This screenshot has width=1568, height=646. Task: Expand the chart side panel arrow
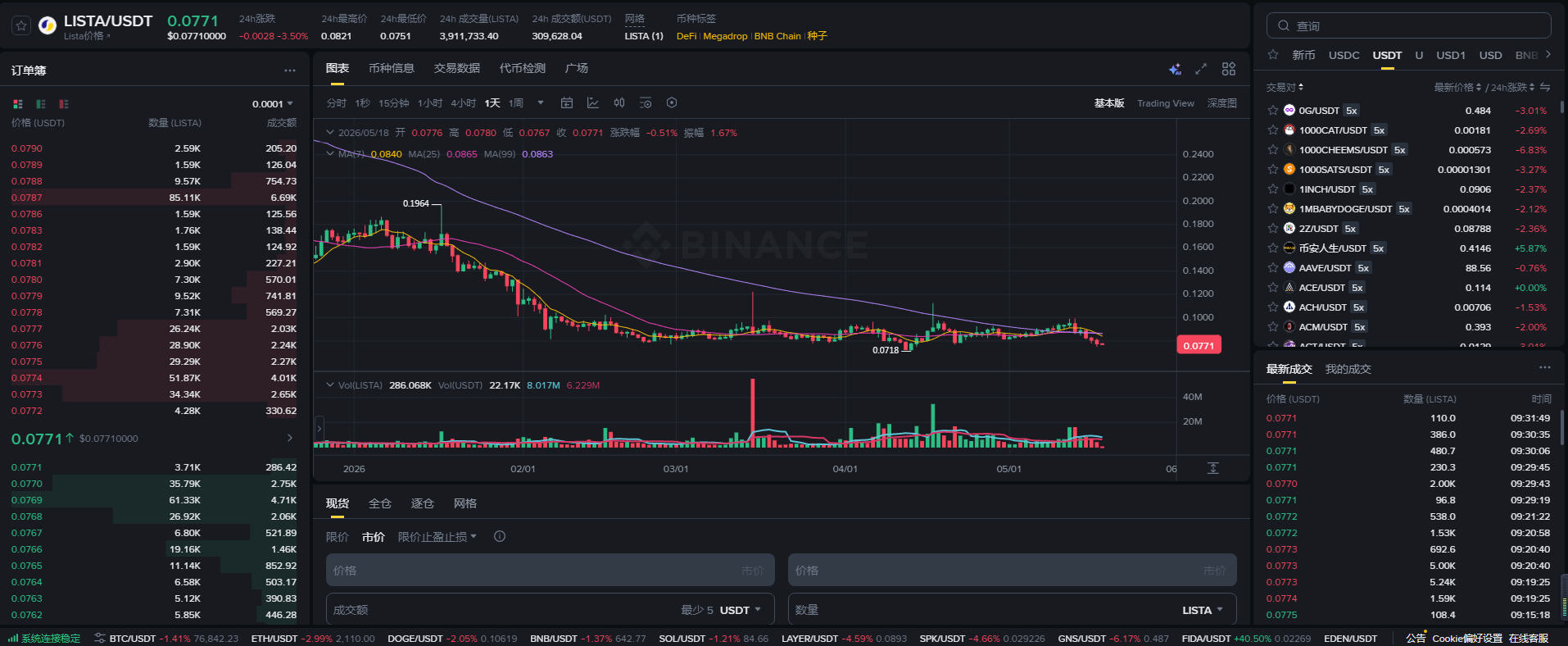click(x=319, y=428)
